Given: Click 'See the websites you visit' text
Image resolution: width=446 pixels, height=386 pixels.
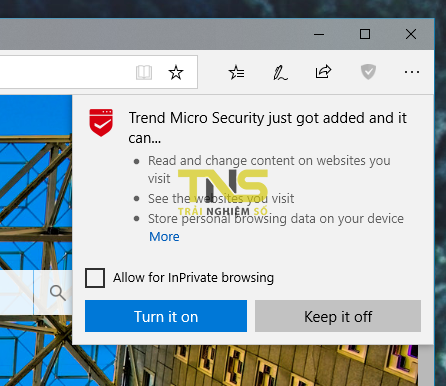Looking at the screenshot, I should click(221, 199).
